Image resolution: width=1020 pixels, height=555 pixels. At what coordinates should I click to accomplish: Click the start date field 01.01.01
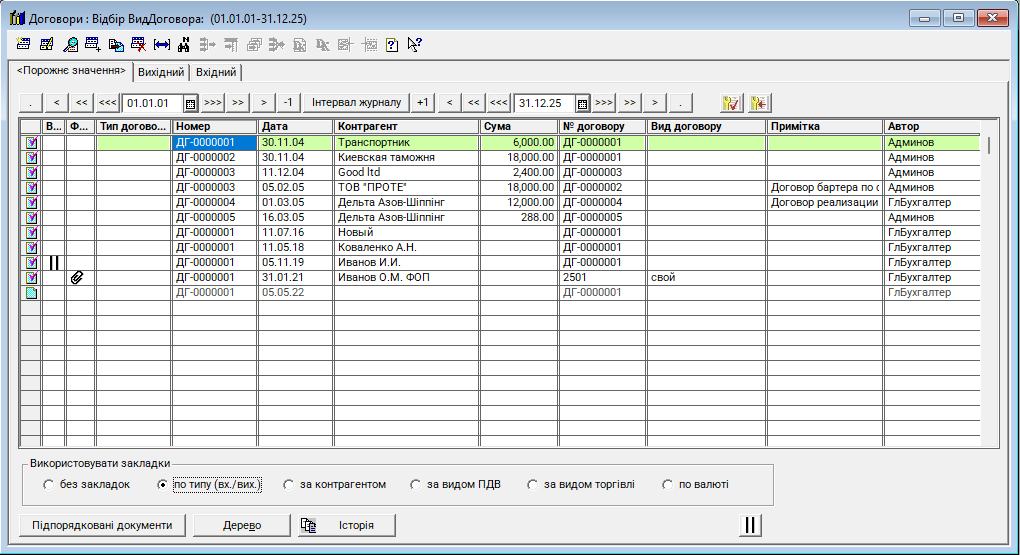pyautogui.click(x=152, y=103)
